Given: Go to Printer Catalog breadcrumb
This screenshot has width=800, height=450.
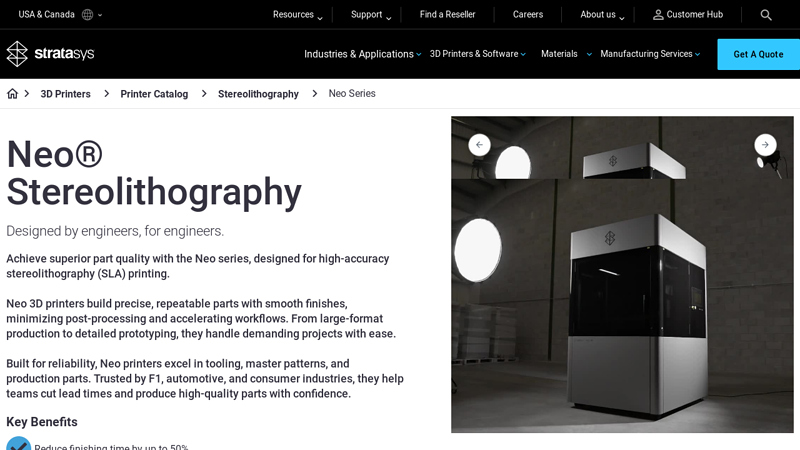Looking at the screenshot, I should coord(154,94).
